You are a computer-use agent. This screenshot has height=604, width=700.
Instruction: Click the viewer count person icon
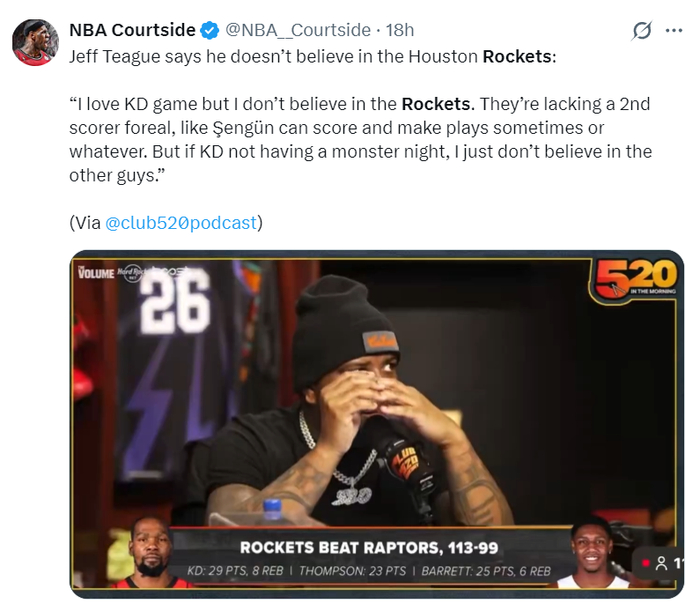(x=662, y=563)
